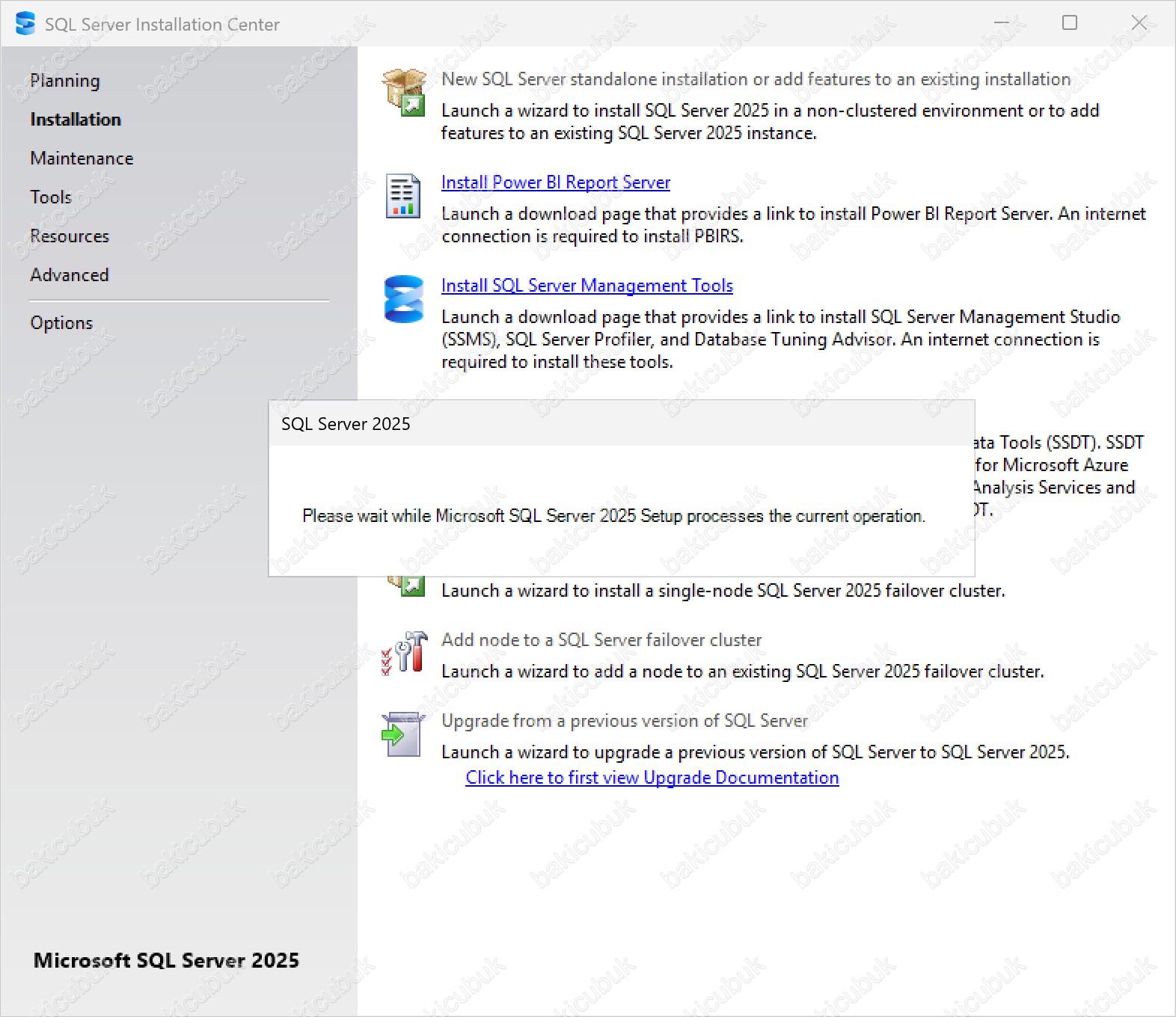Image resolution: width=1176 pixels, height=1017 pixels.
Task: Open the Options page
Action: point(61,323)
